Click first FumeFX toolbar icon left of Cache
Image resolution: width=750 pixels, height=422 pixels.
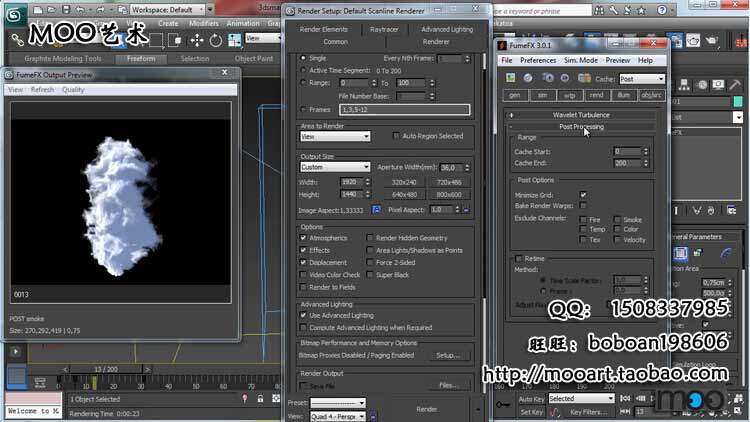tap(511, 78)
